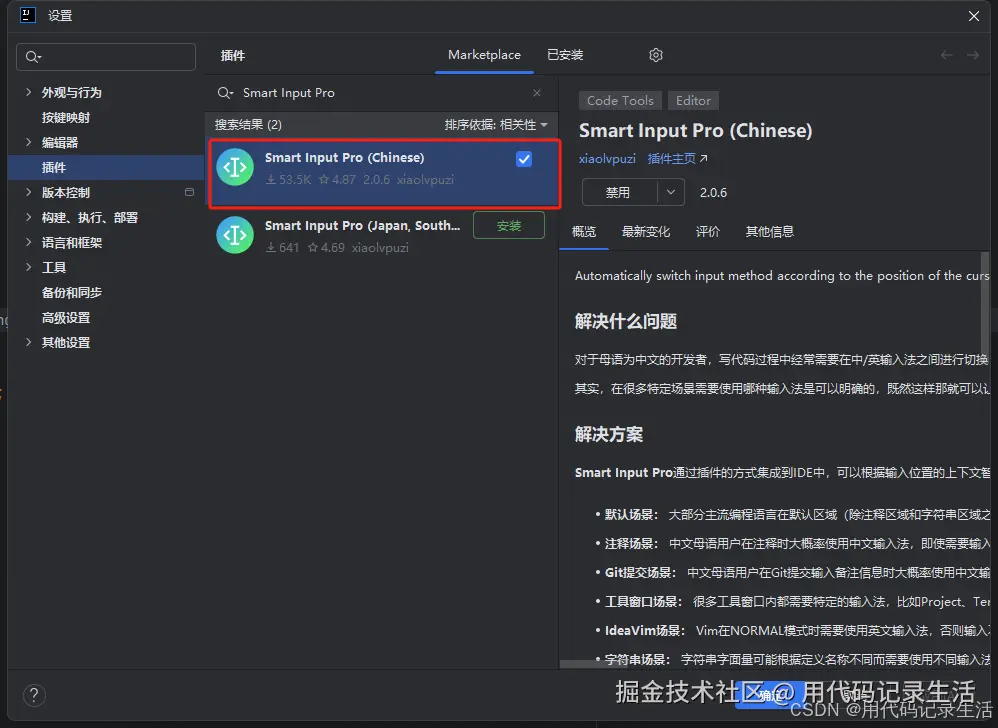Click 解决什么问题 heading
The width and height of the screenshot is (998, 728).
[626, 321]
